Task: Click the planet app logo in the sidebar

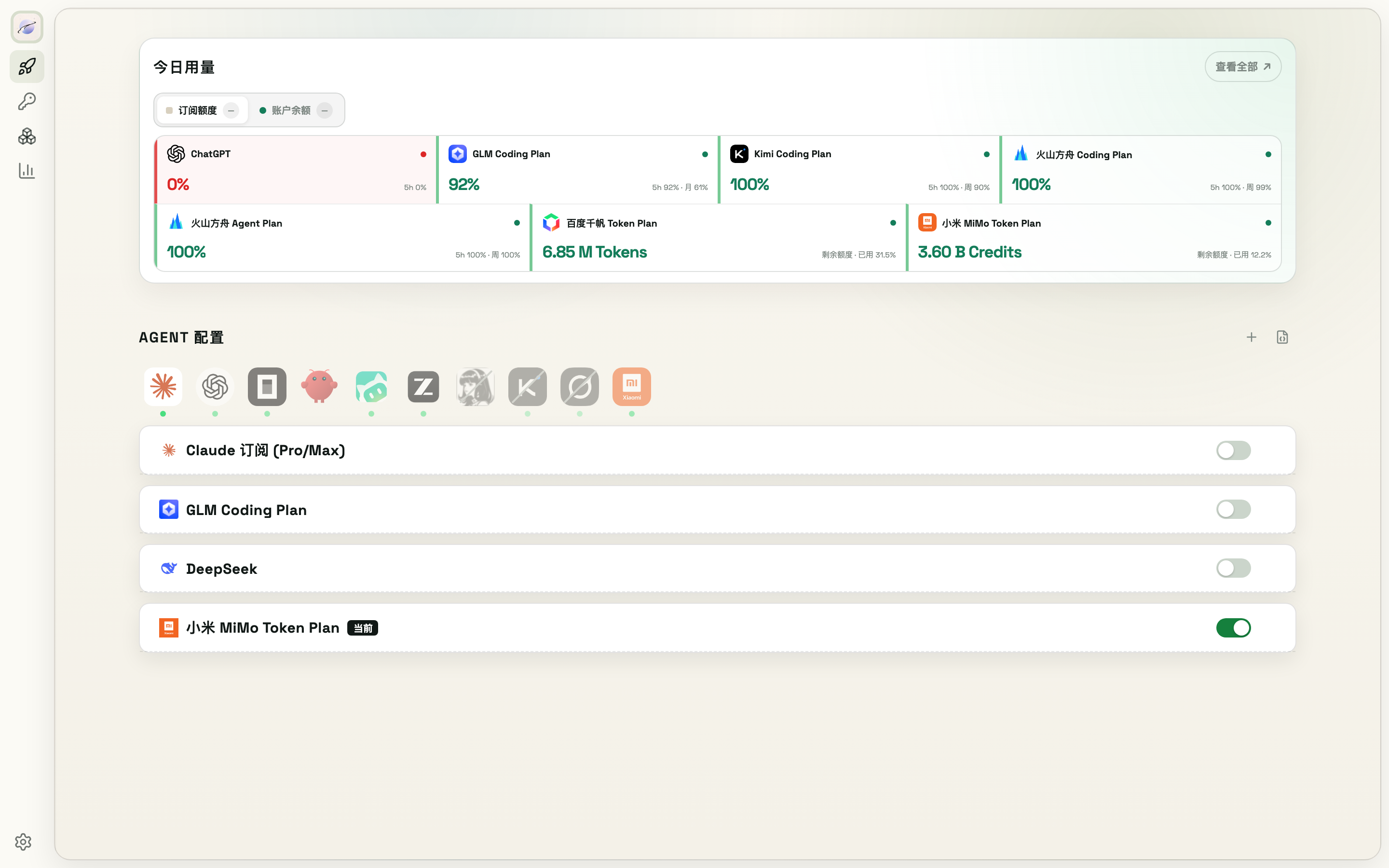Action: coord(27,27)
